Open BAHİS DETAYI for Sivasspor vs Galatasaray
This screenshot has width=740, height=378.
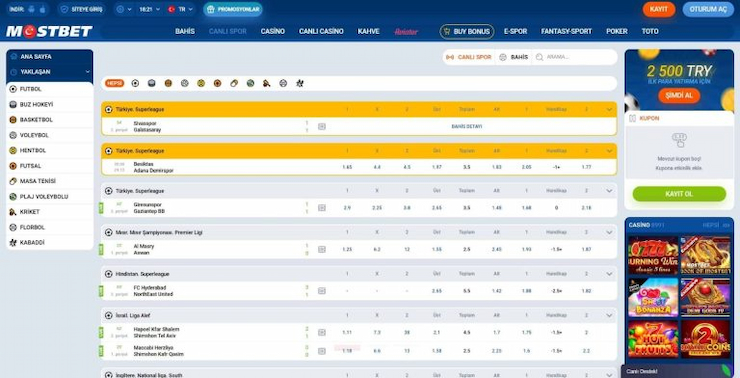click(x=467, y=126)
